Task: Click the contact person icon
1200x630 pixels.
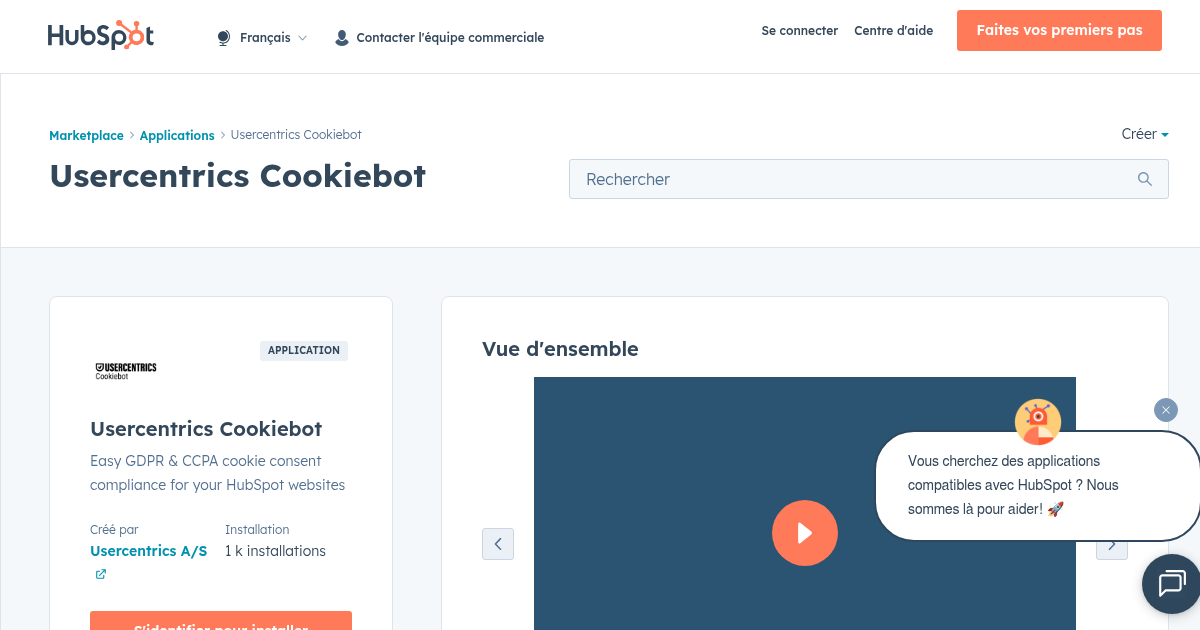Action: (x=342, y=38)
